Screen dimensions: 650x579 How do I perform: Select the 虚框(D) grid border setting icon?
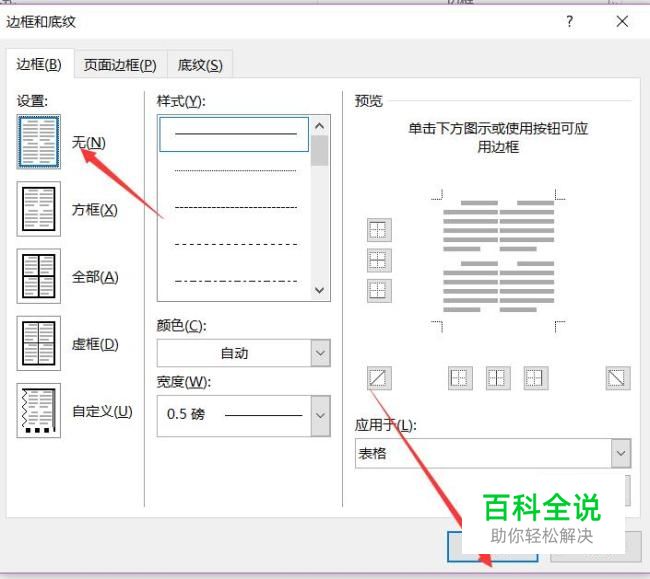(x=39, y=343)
